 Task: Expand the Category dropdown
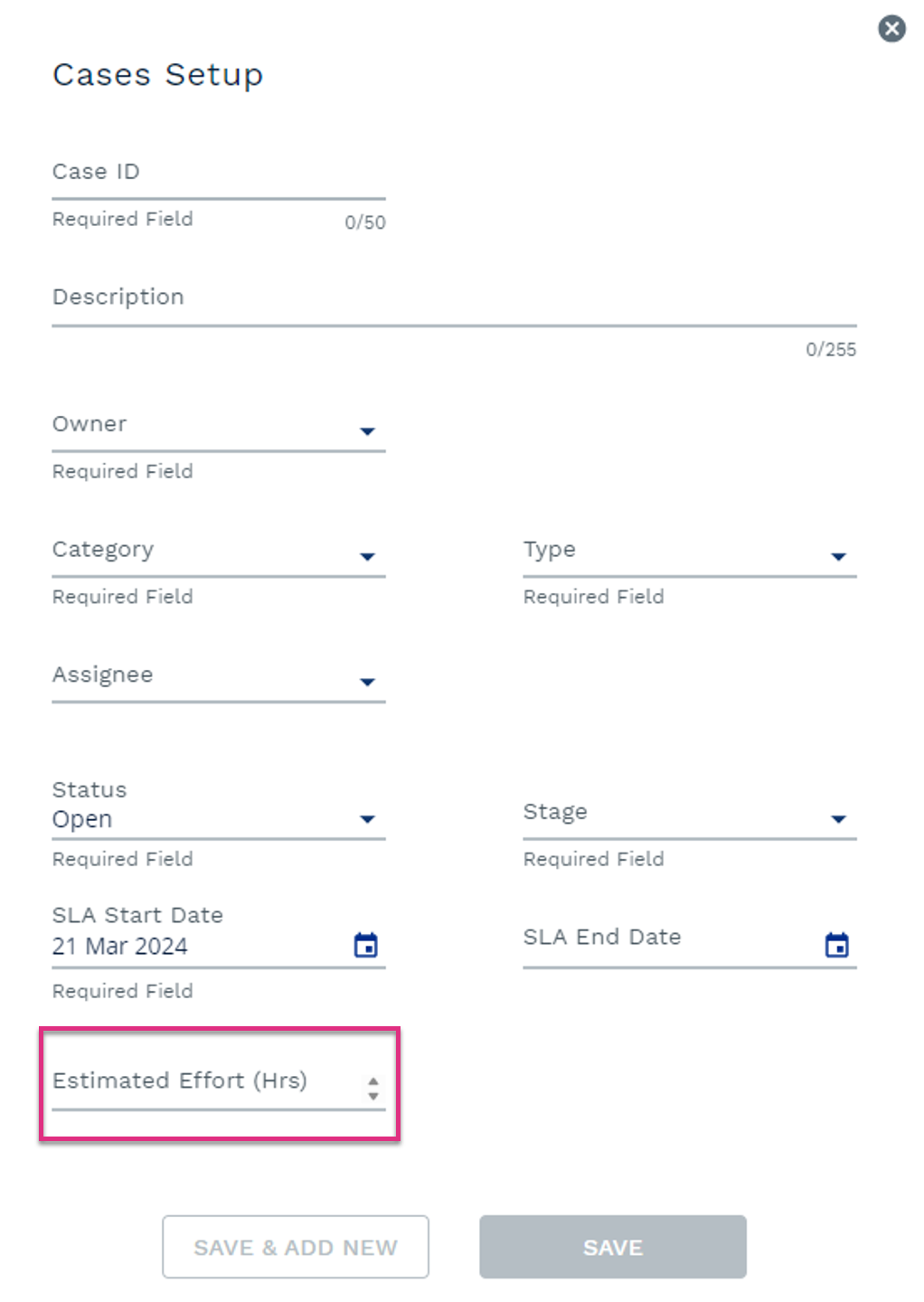coord(367,557)
